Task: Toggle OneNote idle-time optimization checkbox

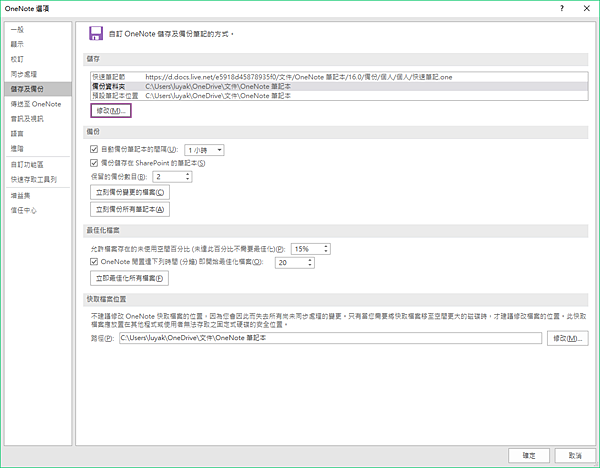Action: pos(94,262)
